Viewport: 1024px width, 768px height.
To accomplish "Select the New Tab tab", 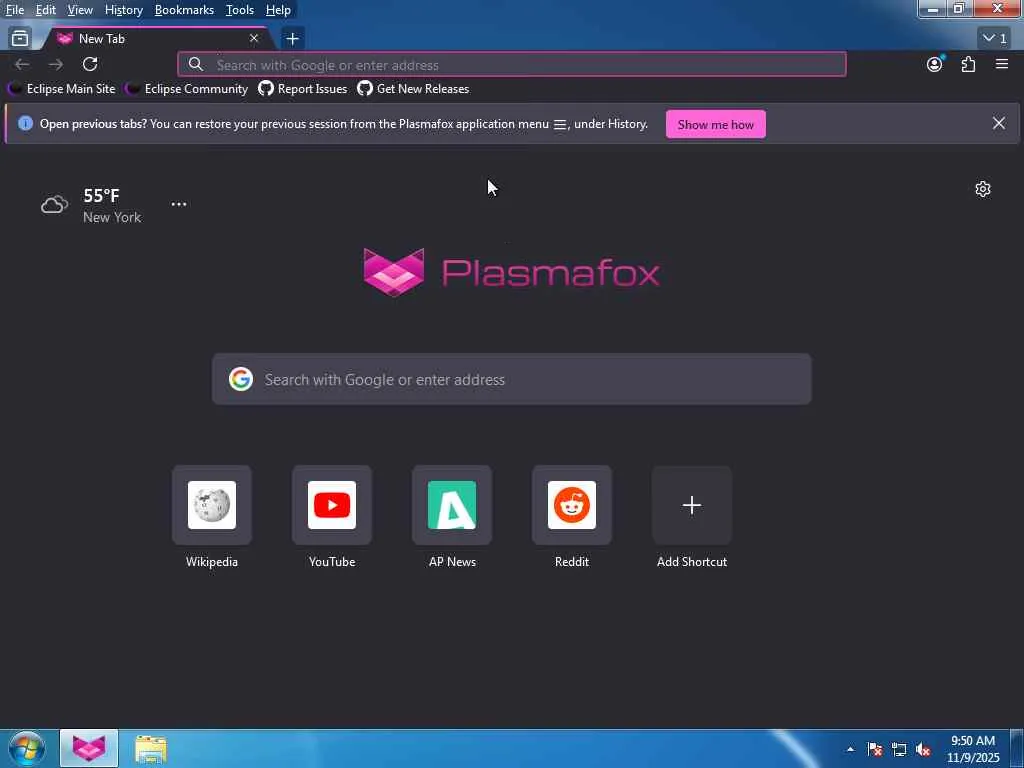I will (x=157, y=39).
